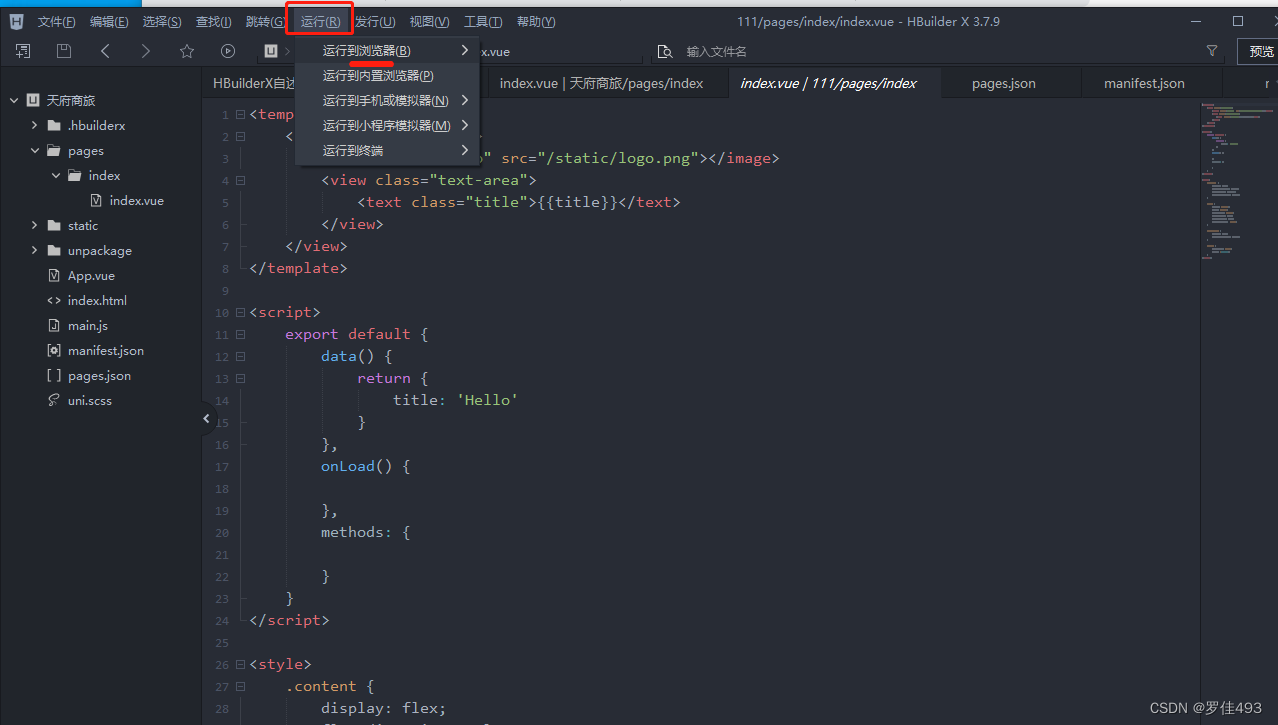Image resolution: width=1278 pixels, height=725 pixels.
Task: Collapse the pages folder in the tree
Action: point(35,151)
